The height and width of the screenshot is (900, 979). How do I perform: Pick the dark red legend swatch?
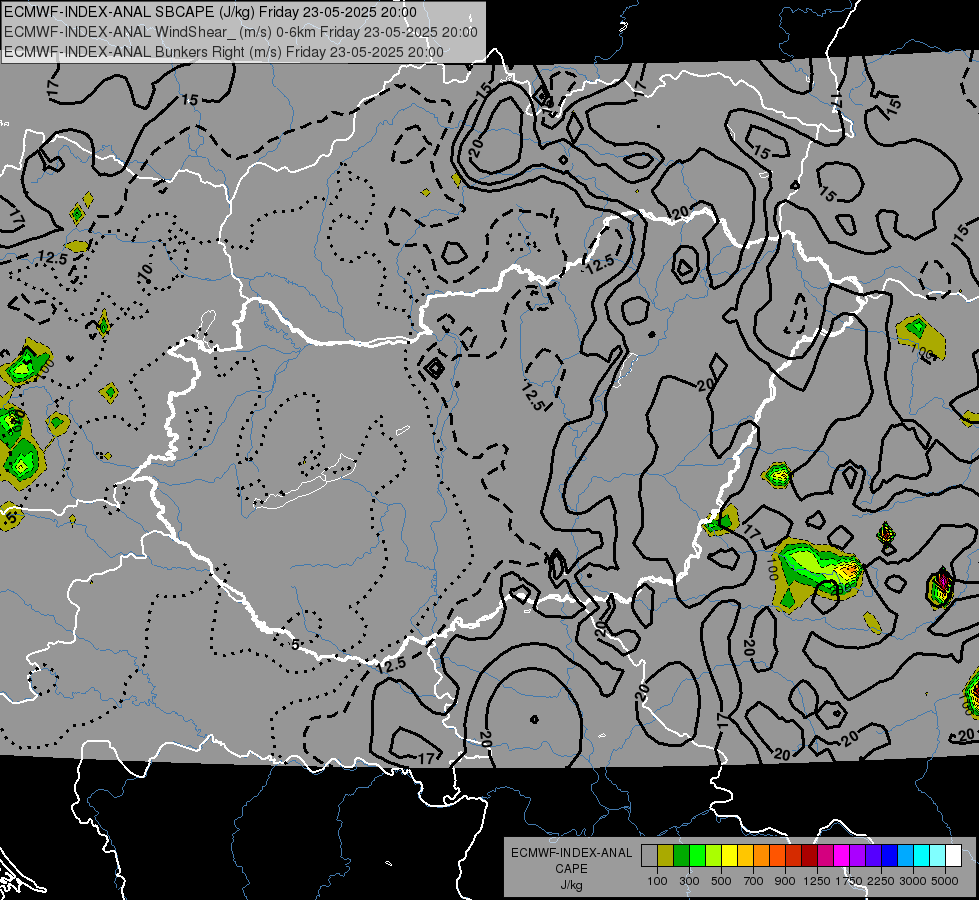pyautogui.click(x=809, y=855)
